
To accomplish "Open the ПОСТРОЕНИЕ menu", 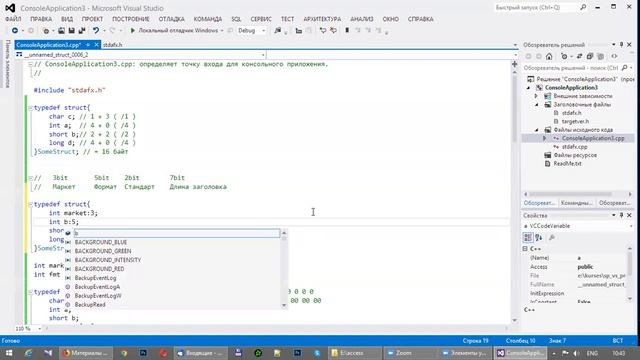I will (131, 19).
